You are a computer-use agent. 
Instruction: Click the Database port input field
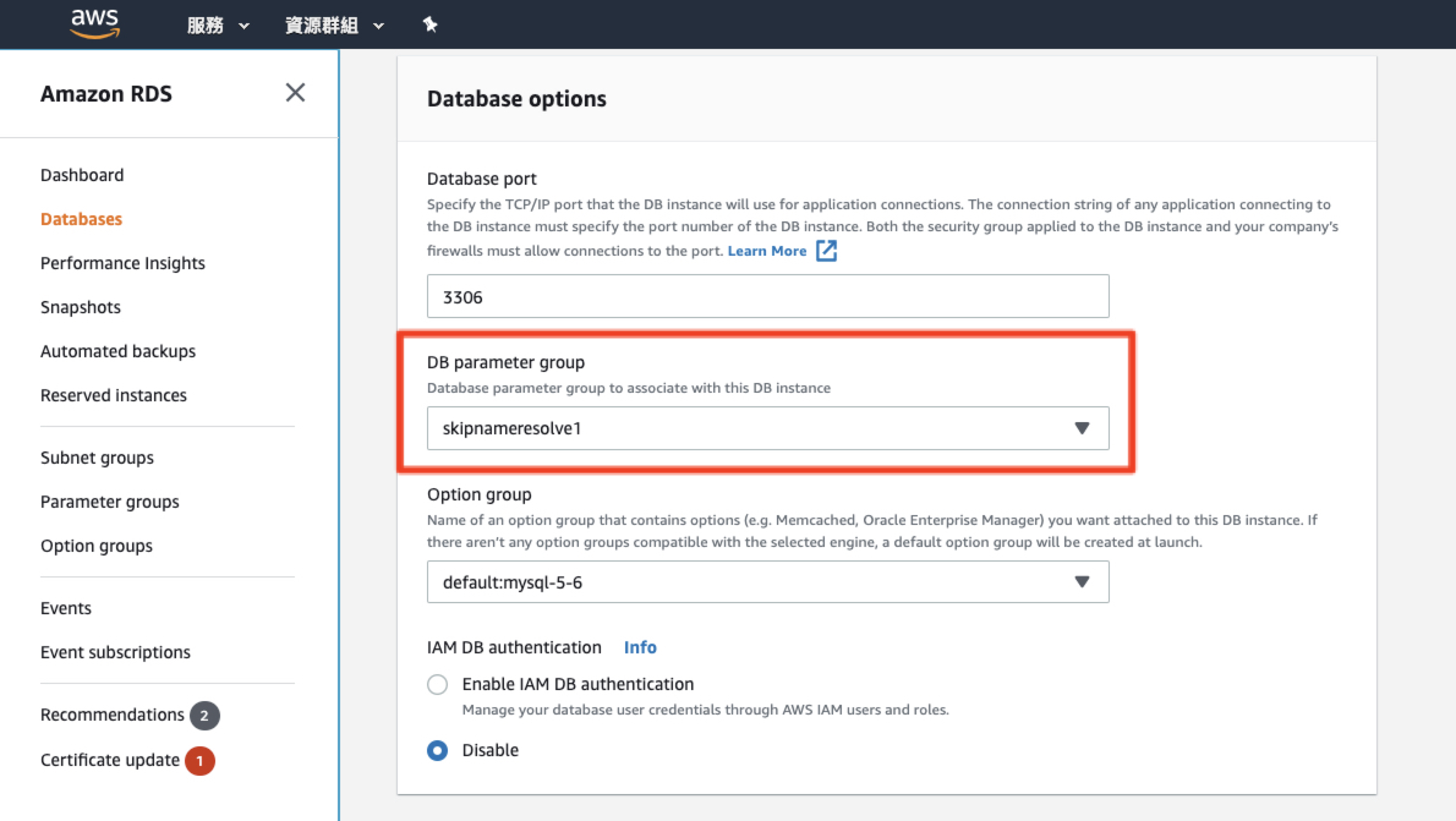coord(767,297)
